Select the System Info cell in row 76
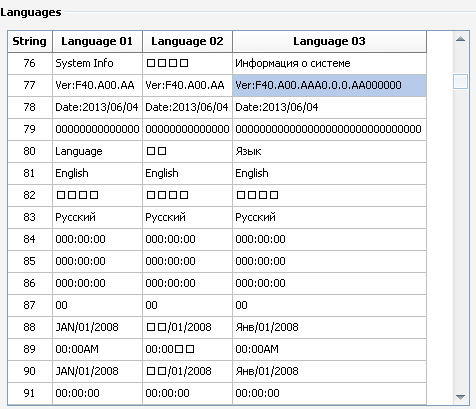This screenshot has height=409, width=476. tap(97, 63)
